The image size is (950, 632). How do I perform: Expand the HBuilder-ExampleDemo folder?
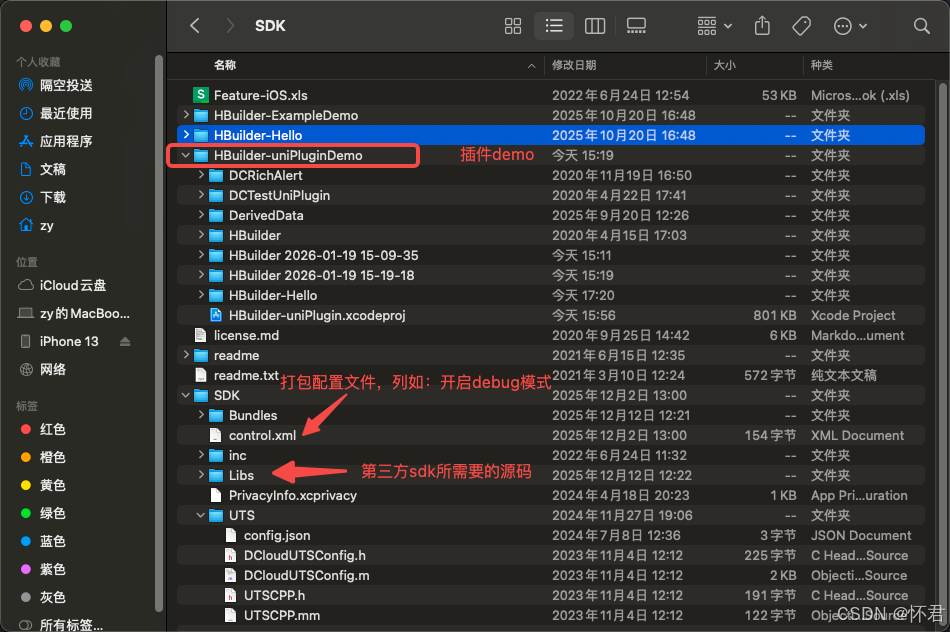coord(185,115)
